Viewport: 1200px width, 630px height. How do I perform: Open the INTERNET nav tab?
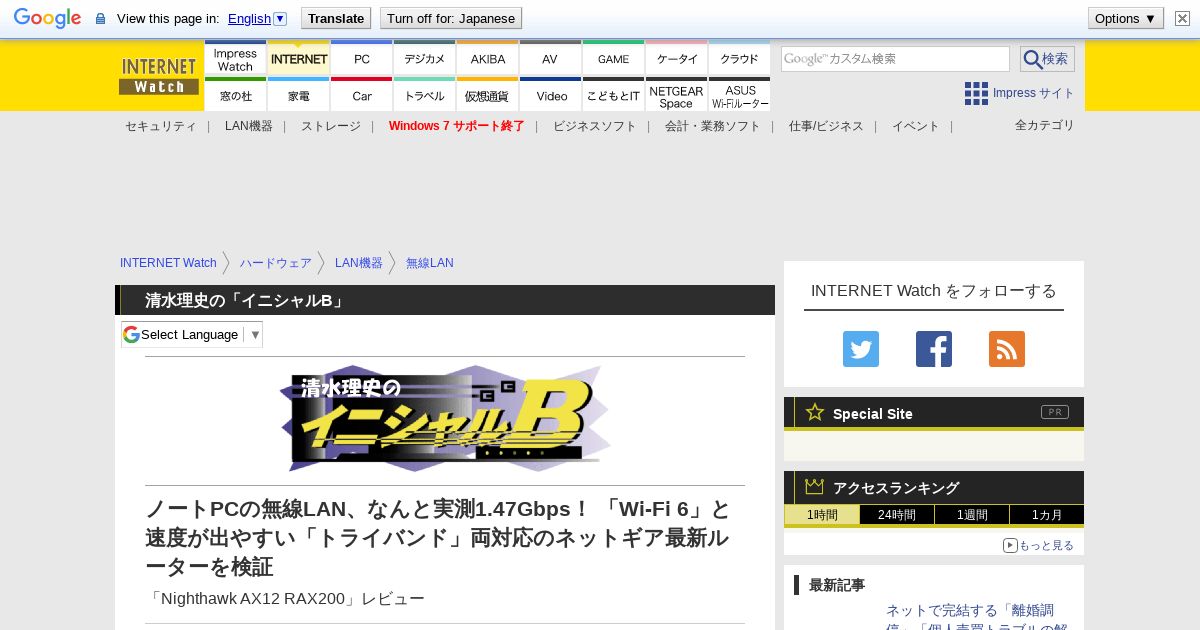click(x=299, y=59)
